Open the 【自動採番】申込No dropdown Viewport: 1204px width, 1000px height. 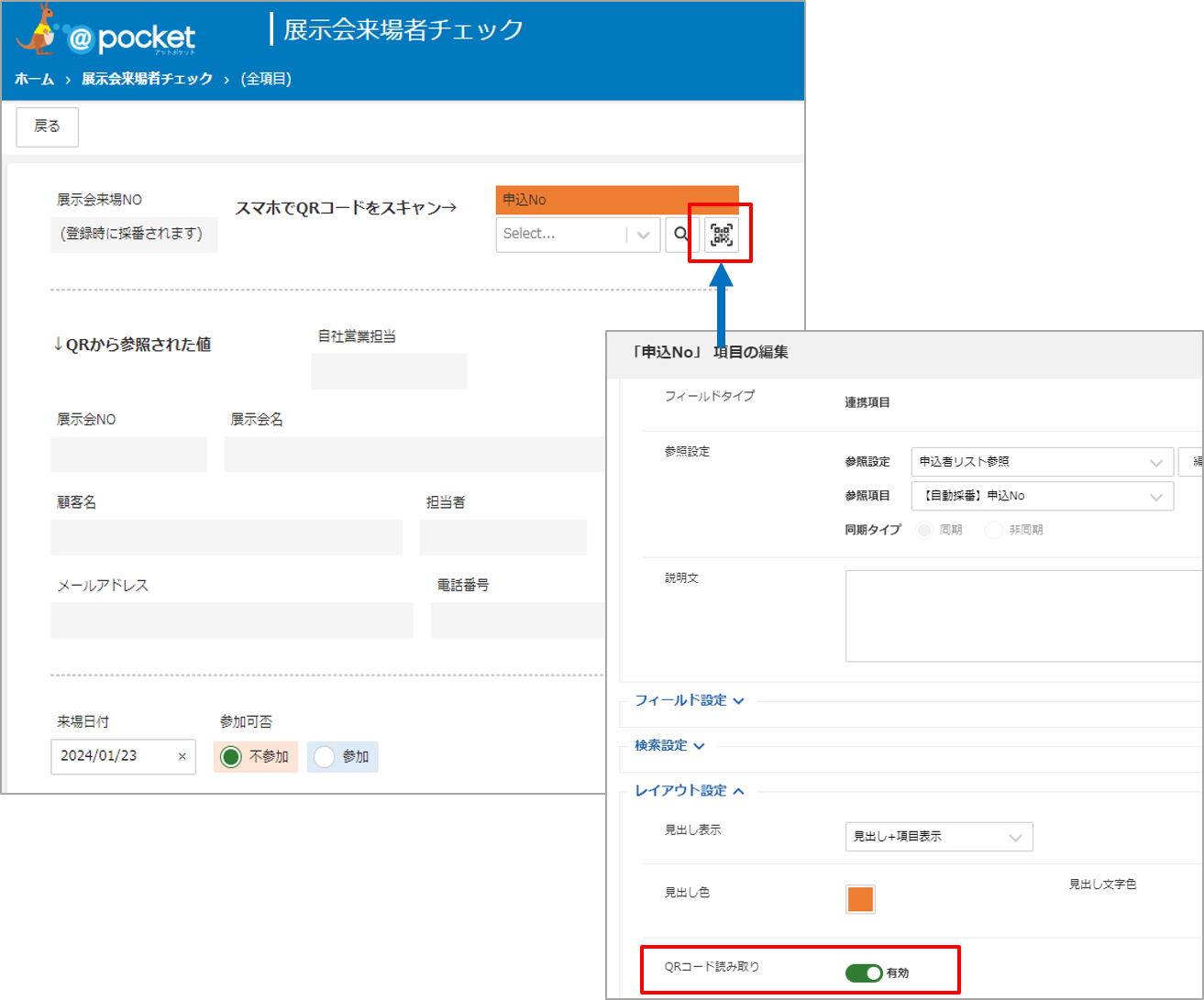tap(1043, 496)
